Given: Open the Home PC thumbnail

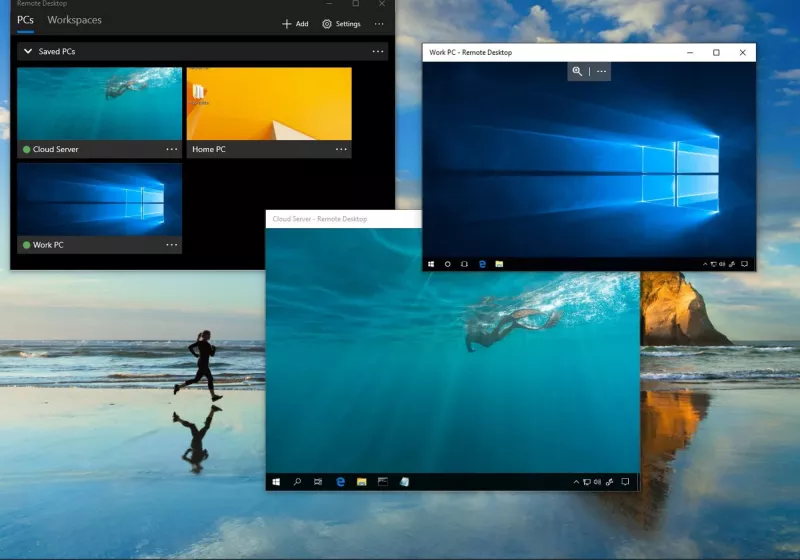Looking at the screenshot, I should point(269,104).
